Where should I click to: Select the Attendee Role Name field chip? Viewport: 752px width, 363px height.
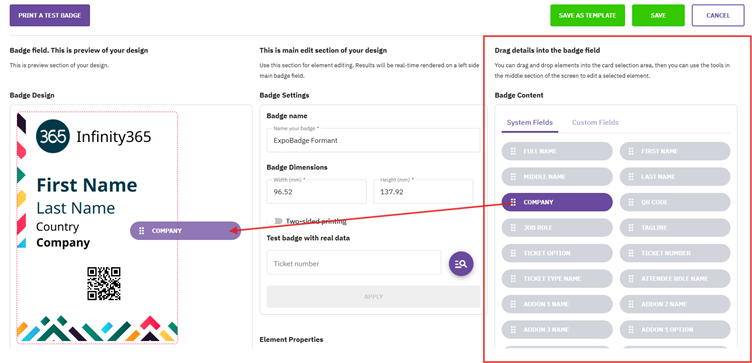pos(675,278)
